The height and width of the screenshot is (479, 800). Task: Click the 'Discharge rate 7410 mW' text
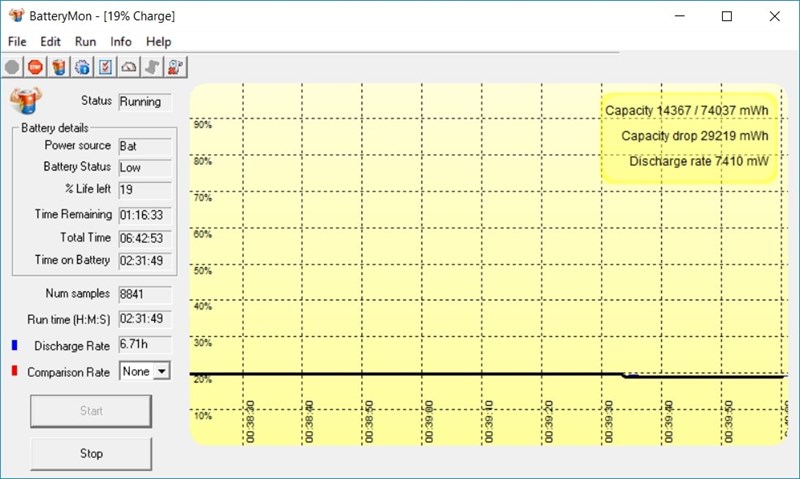pos(698,162)
